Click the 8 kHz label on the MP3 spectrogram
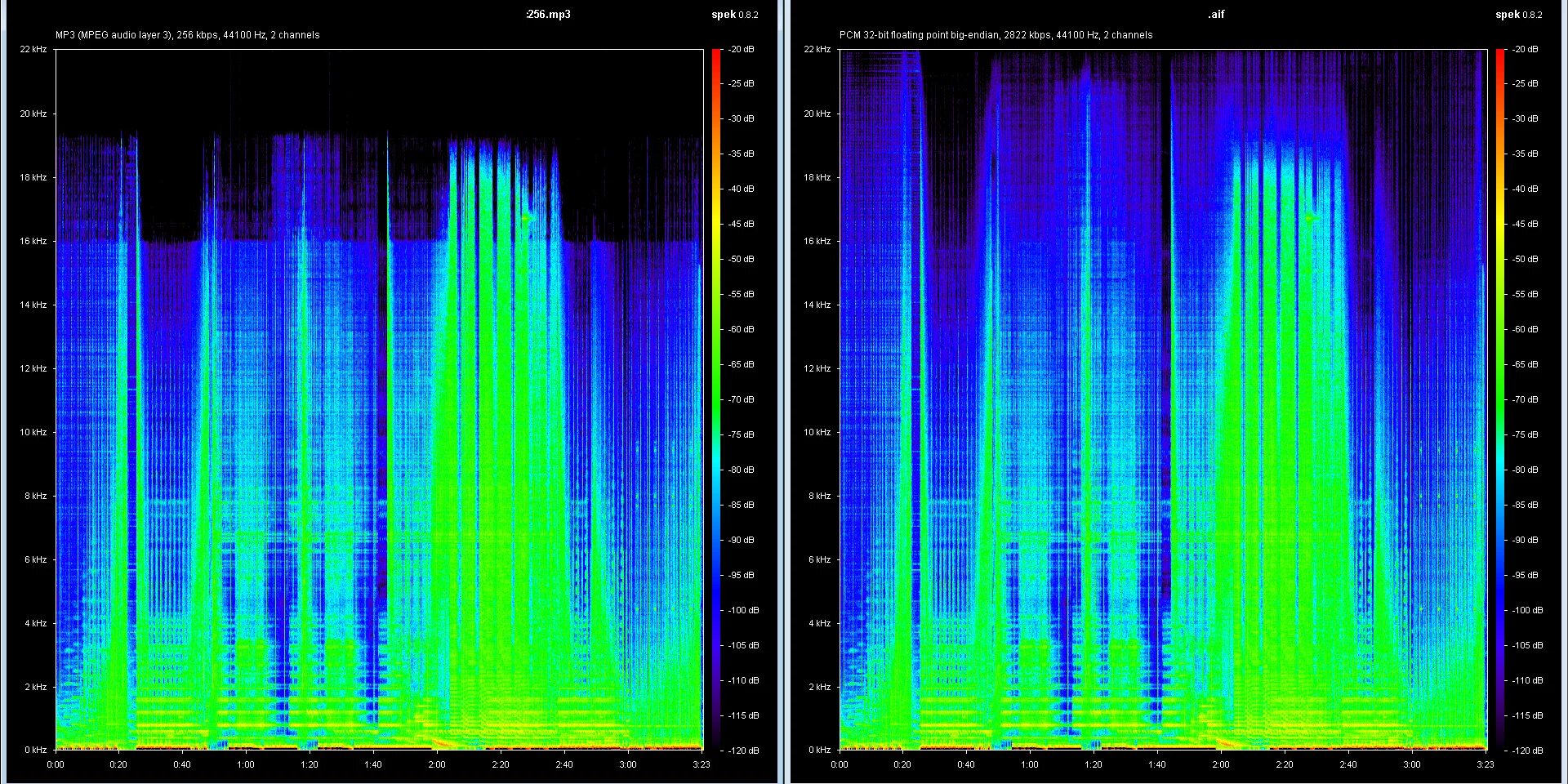 click(35, 496)
